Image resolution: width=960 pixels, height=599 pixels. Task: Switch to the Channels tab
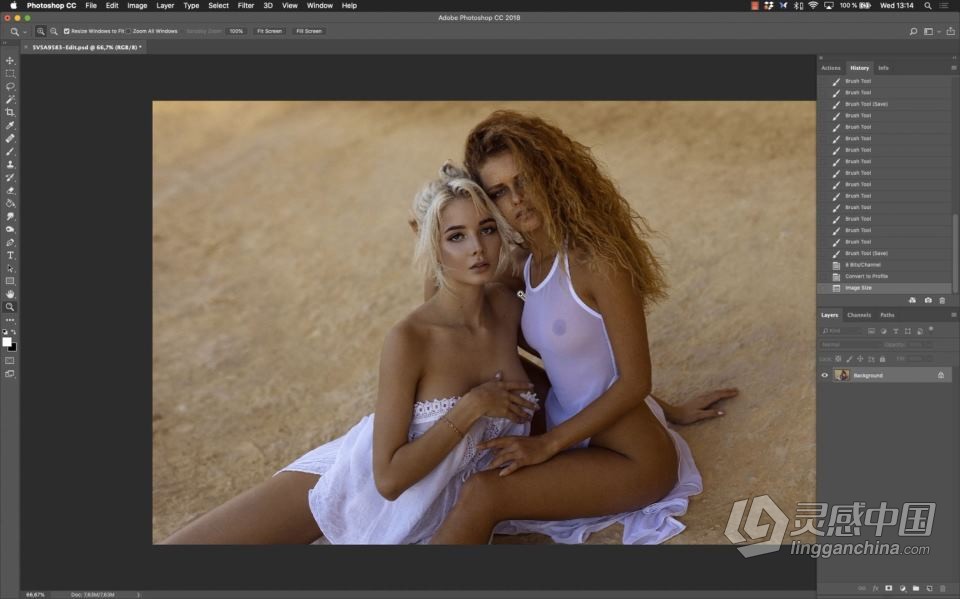coord(859,315)
